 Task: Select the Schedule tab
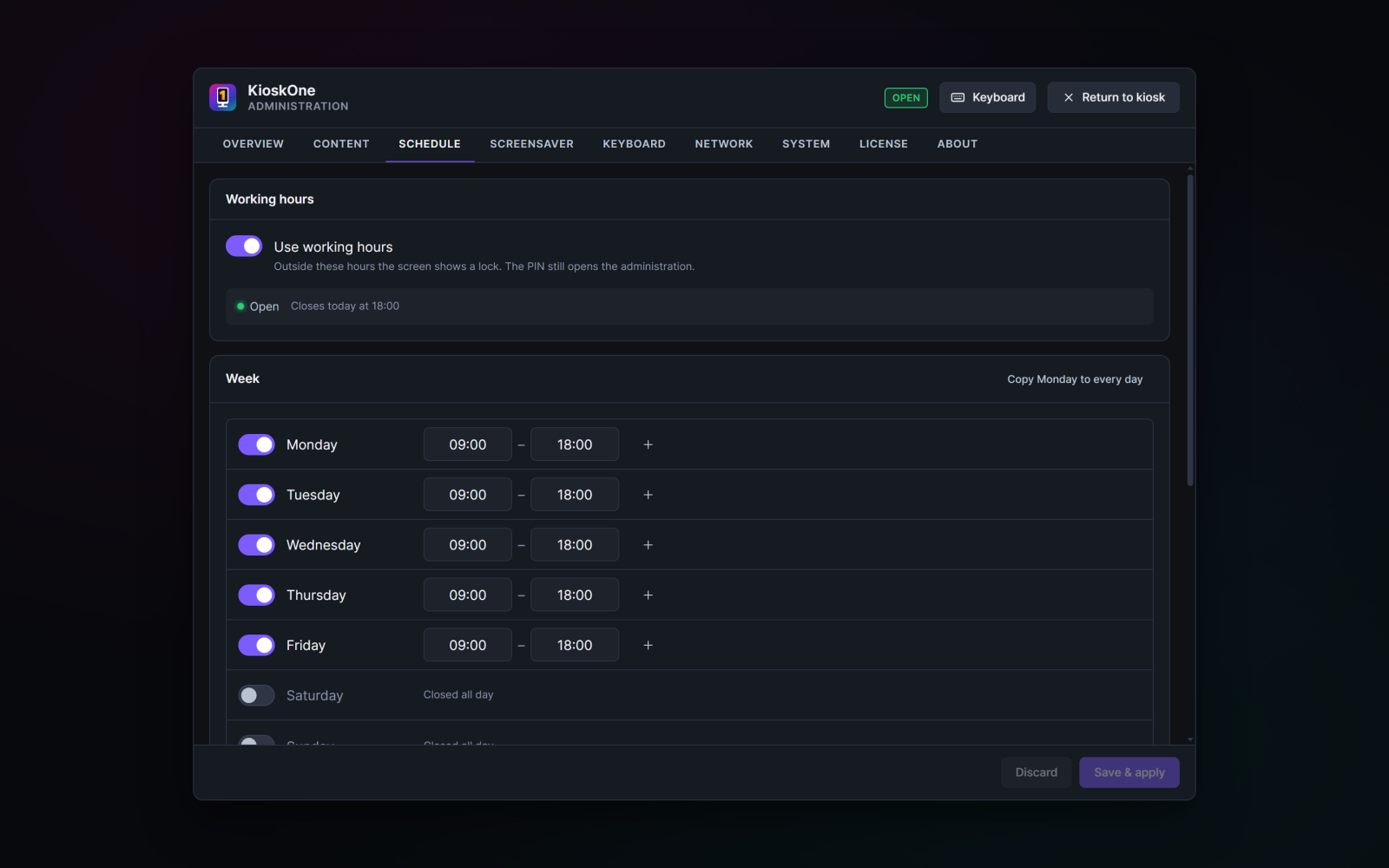click(x=430, y=144)
